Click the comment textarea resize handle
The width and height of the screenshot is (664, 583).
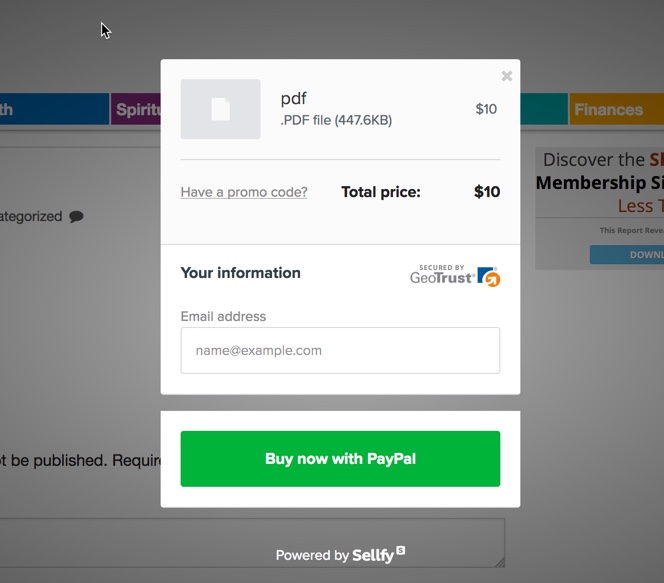pyautogui.click(x=500, y=562)
